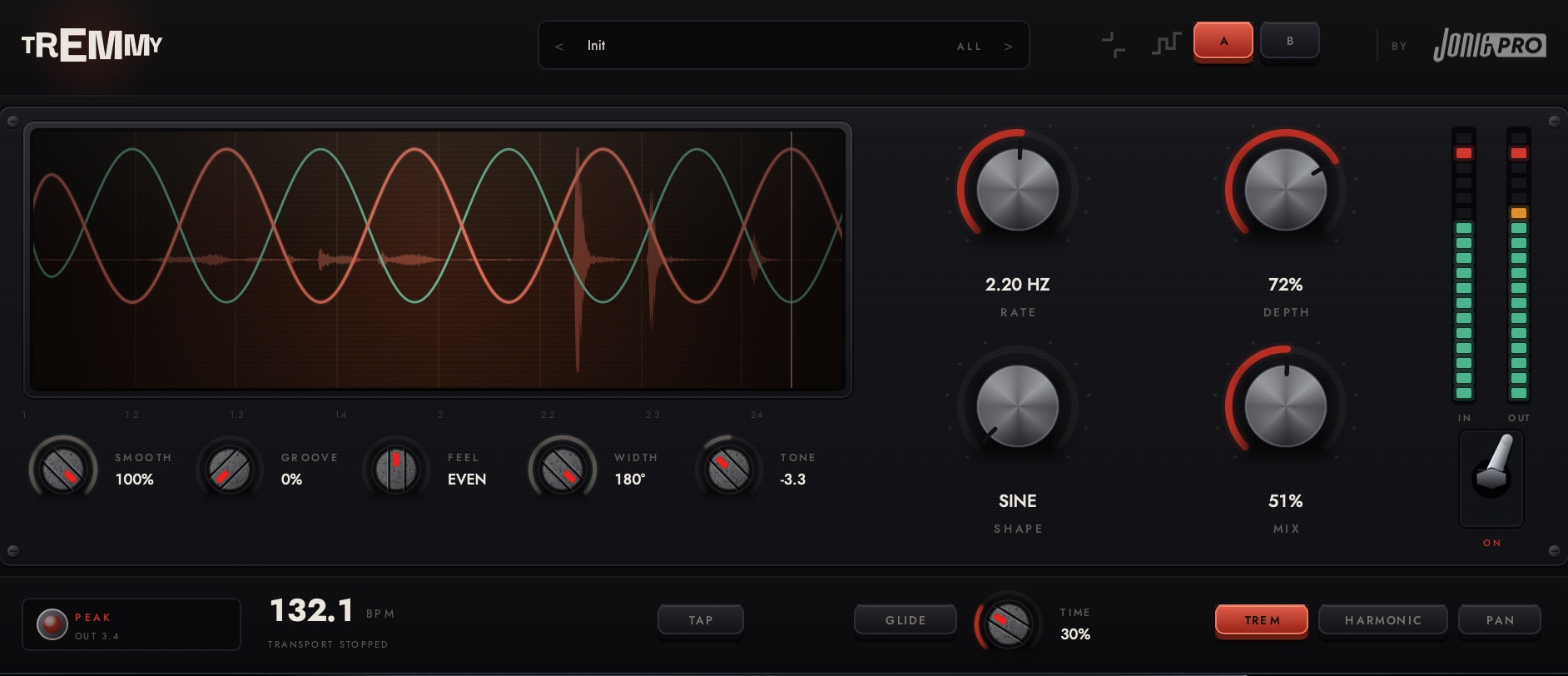
Task: Select the HARMONIC mode tab
Action: point(1383,620)
